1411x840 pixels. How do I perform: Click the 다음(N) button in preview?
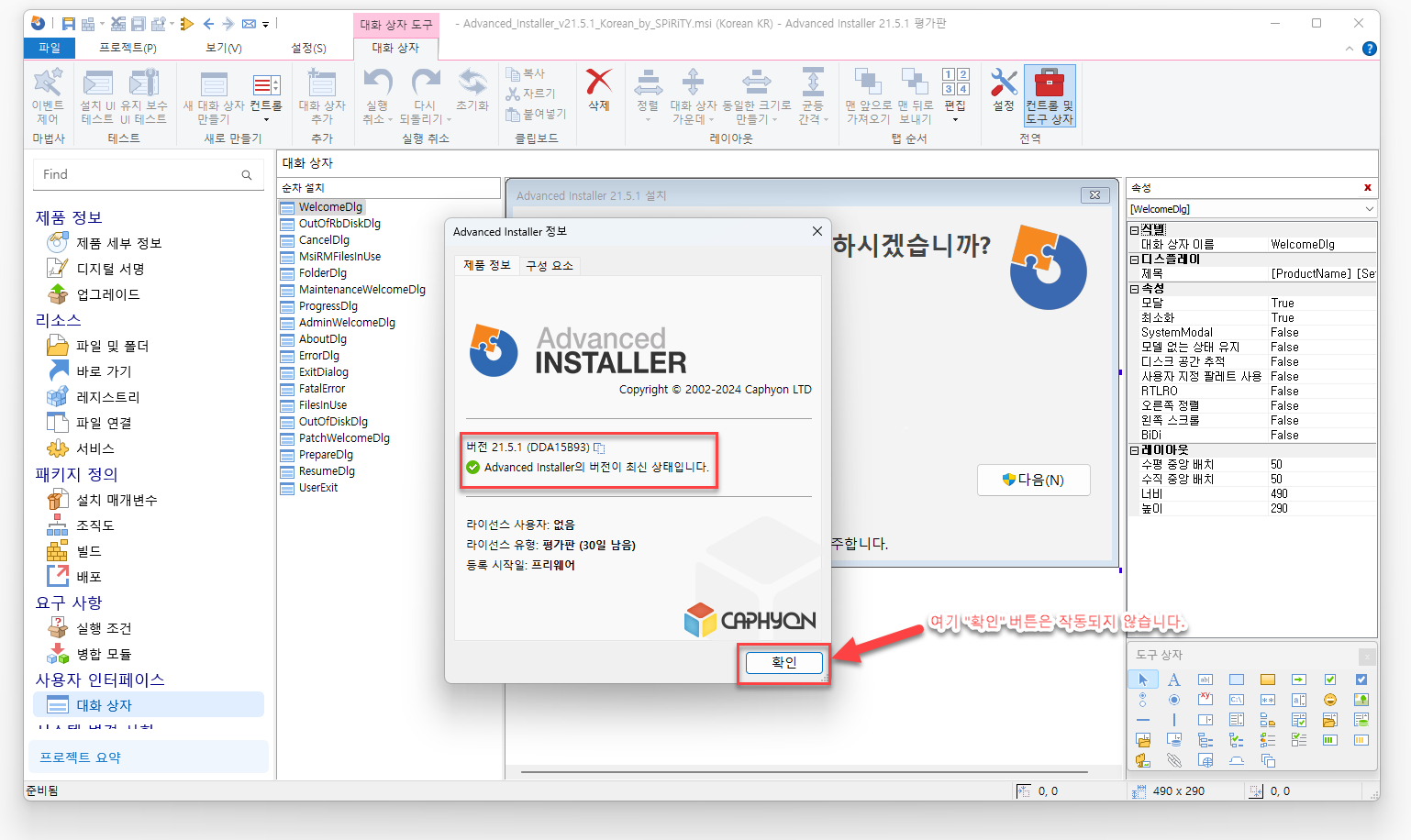tap(1034, 480)
